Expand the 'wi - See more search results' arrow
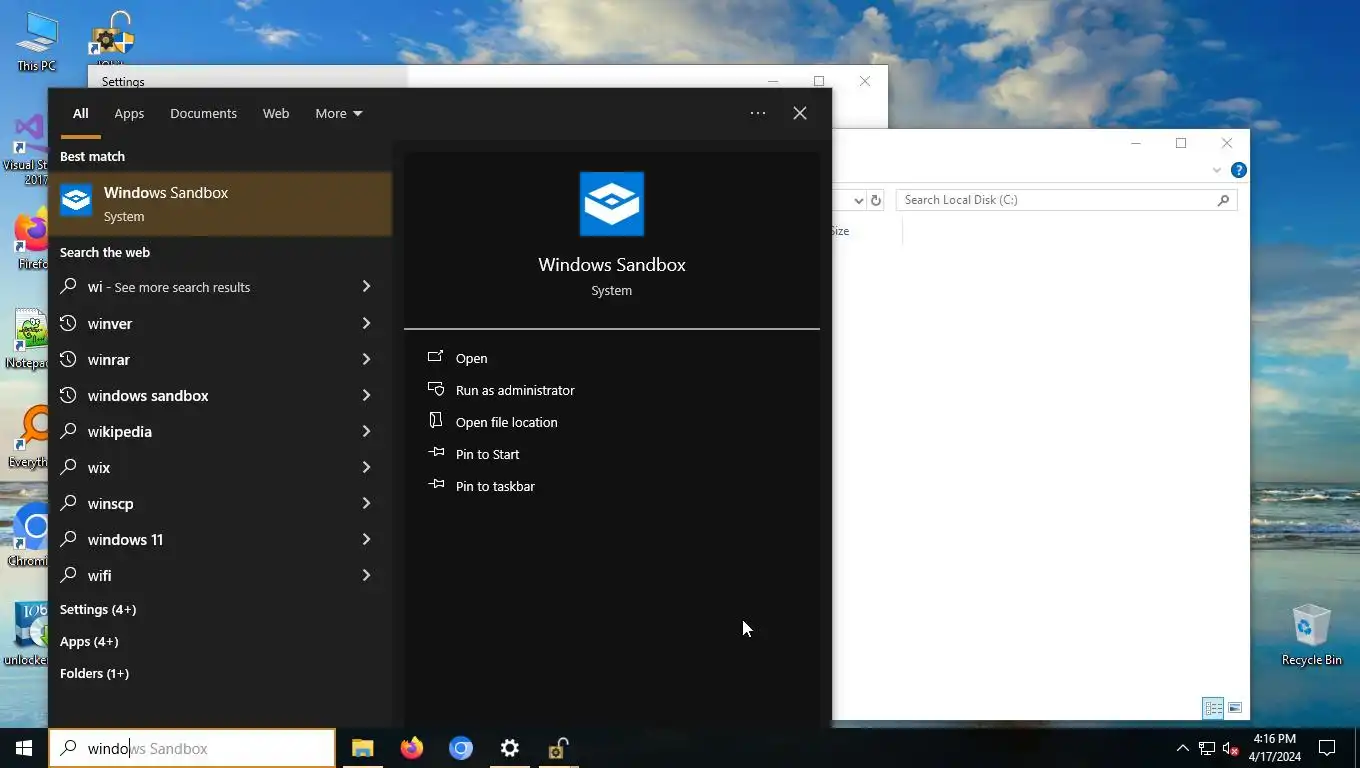This screenshot has width=1360, height=768. pyautogui.click(x=366, y=287)
